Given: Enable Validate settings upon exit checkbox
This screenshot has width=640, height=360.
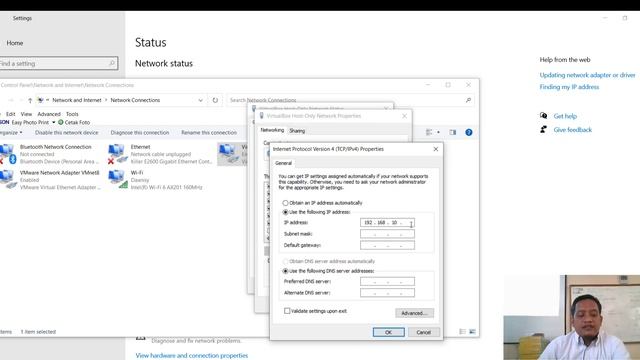Looking at the screenshot, I should [287, 311].
